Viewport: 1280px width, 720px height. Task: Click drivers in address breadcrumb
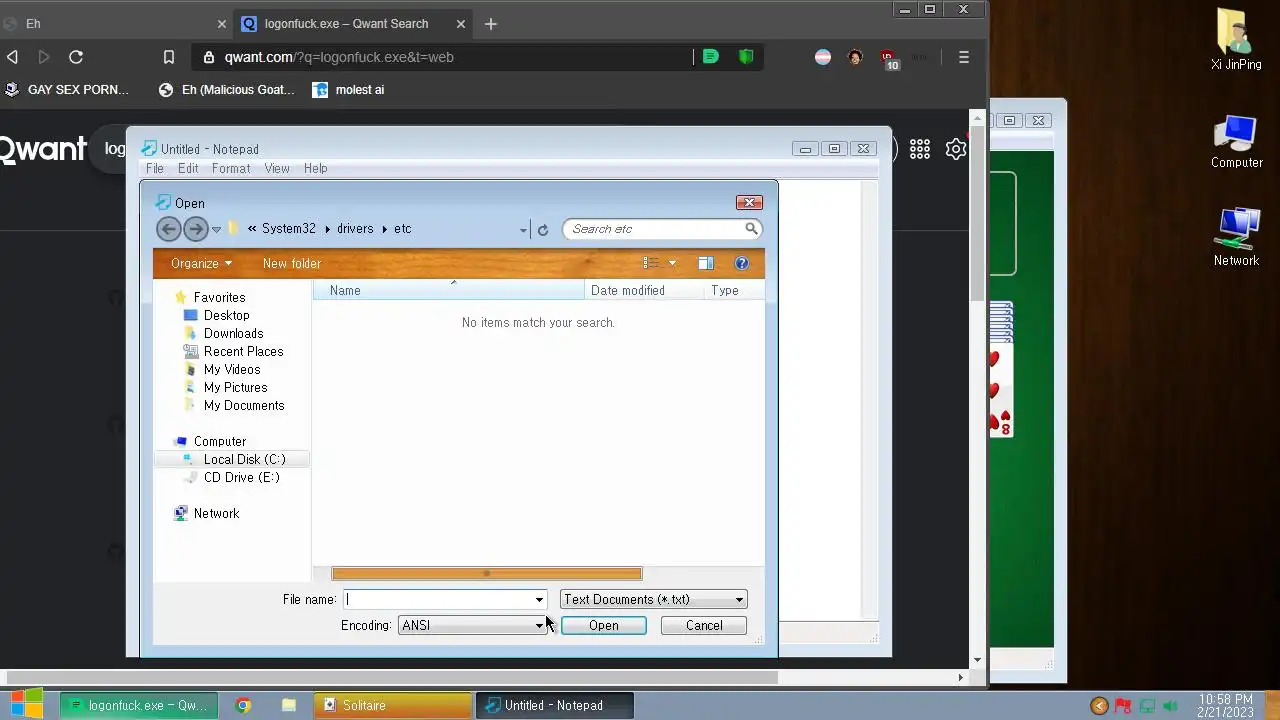pyautogui.click(x=355, y=229)
